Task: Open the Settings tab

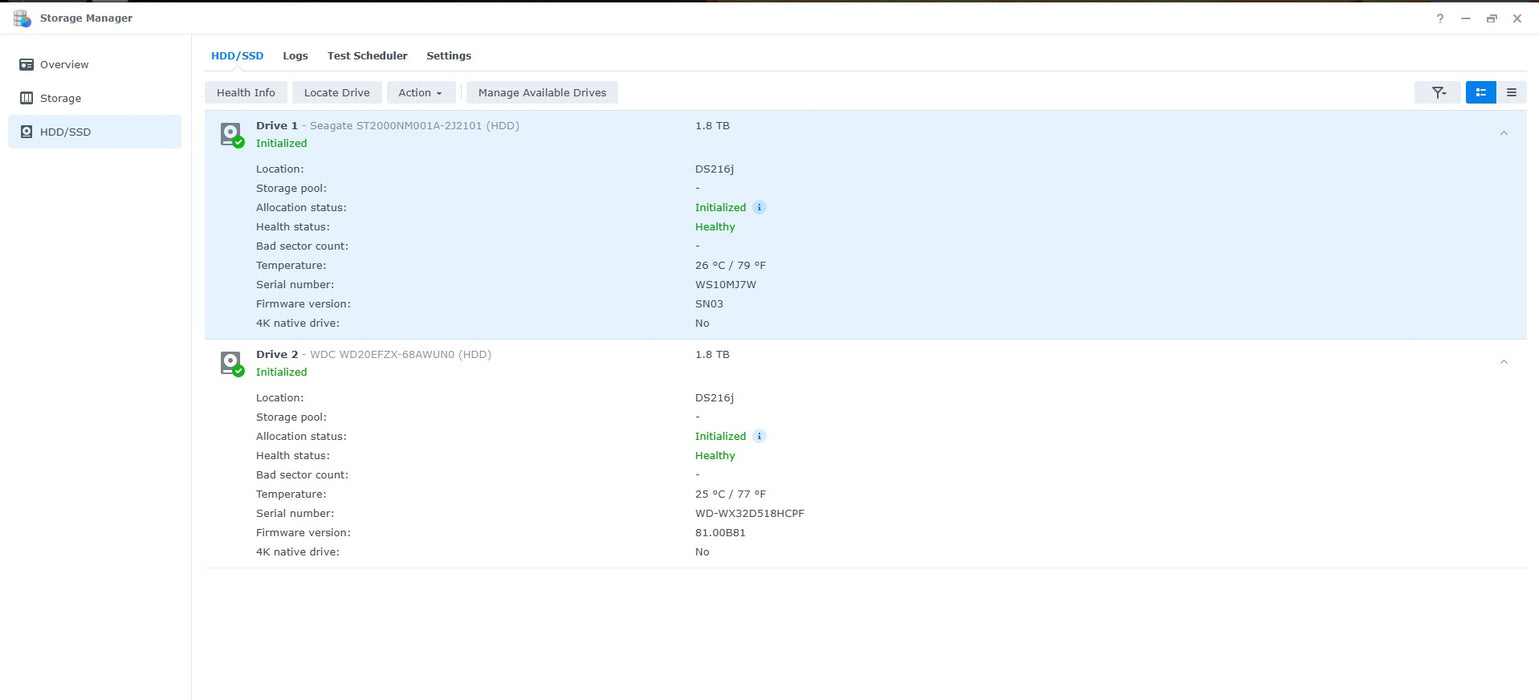Action: tap(448, 56)
